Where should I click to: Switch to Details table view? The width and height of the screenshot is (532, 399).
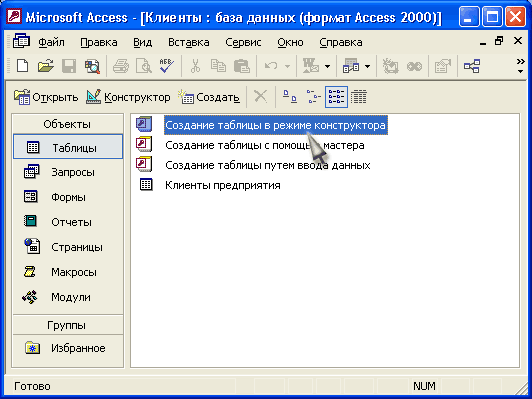[x=358, y=97]
